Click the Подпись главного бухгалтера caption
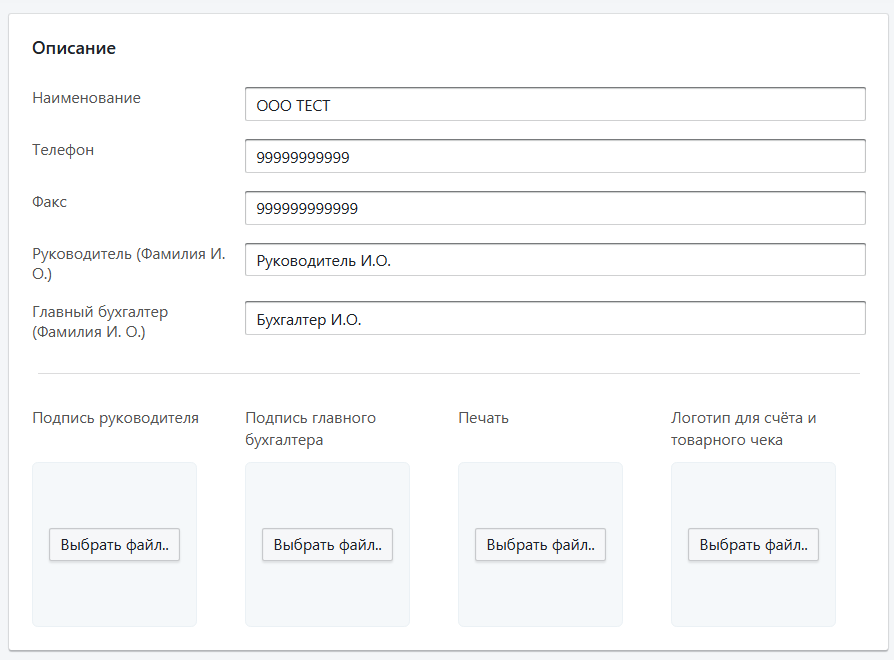 tap(310, 429)
